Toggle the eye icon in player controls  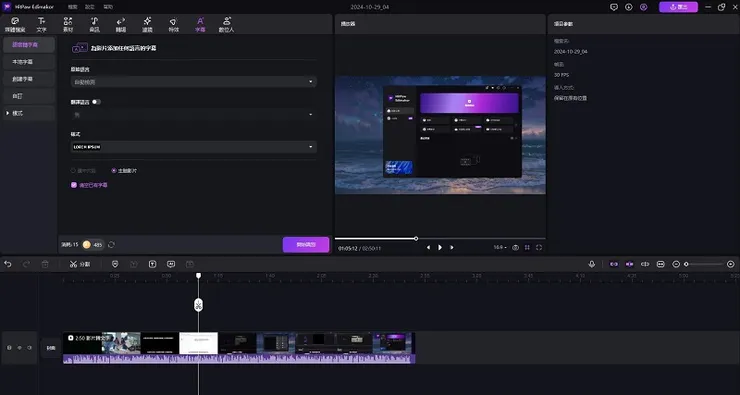tap(515, 247)
